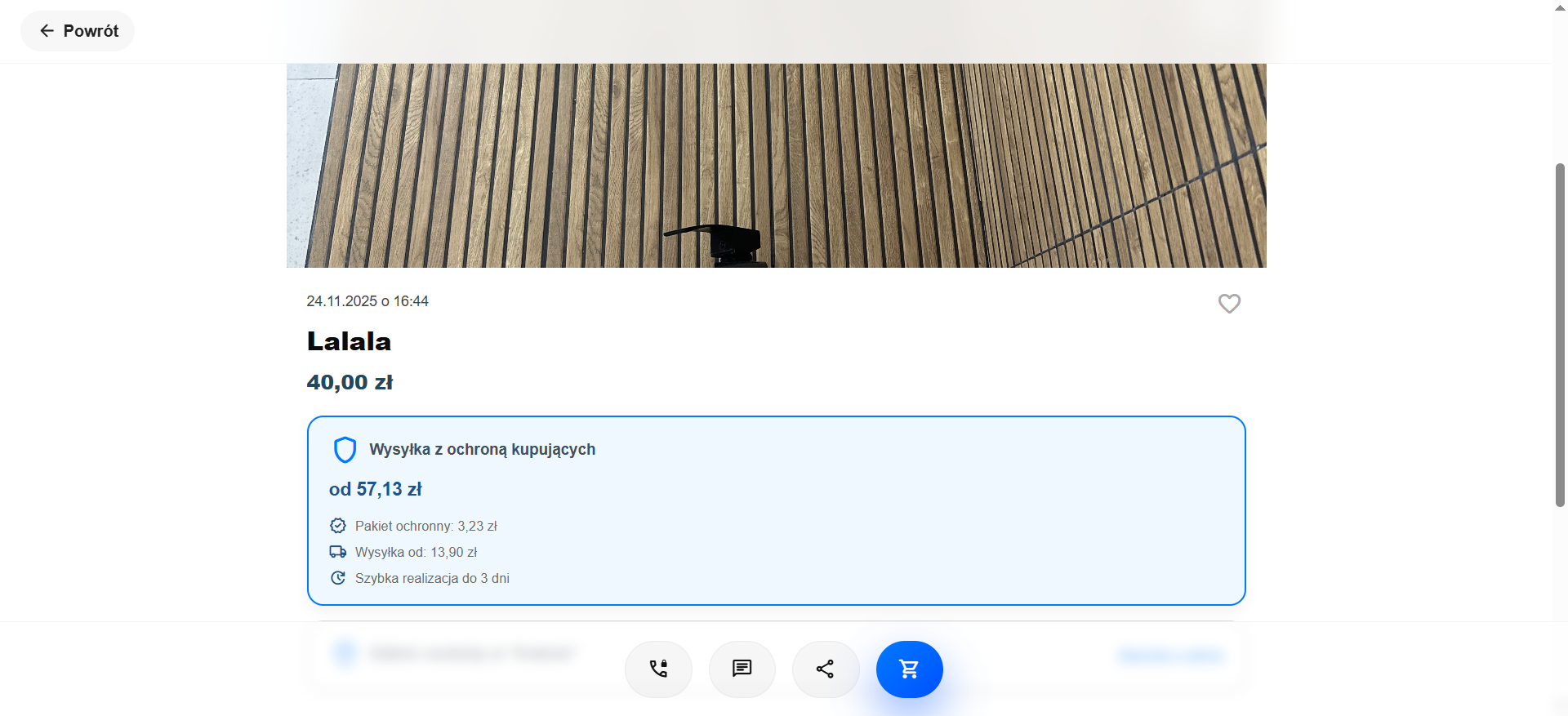Click Szybka realizacja do 3 dni text
Viewport: 1568px width, 716px height.
click(432, 579)
